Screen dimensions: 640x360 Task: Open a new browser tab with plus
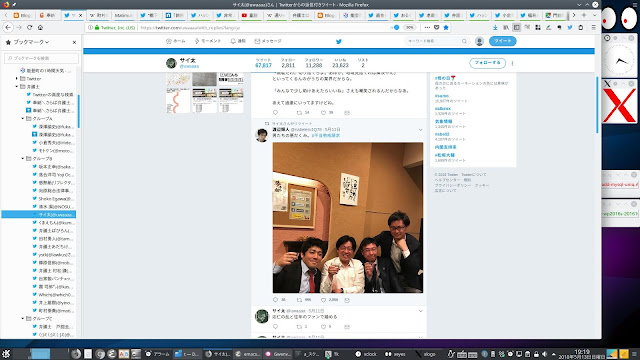pyautogui.click(x=584, y=15)
